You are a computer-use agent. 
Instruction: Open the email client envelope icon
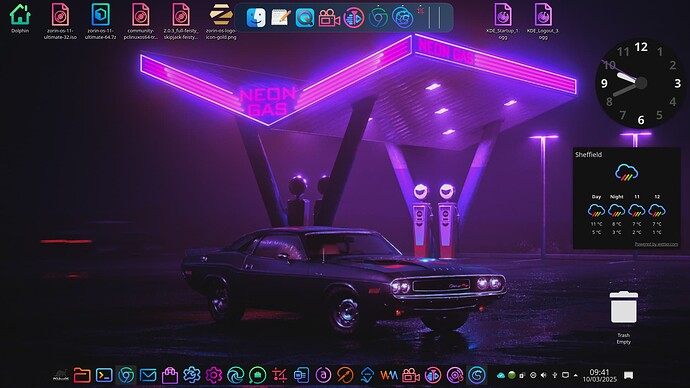pyautogui.click(x=148, y=375)
